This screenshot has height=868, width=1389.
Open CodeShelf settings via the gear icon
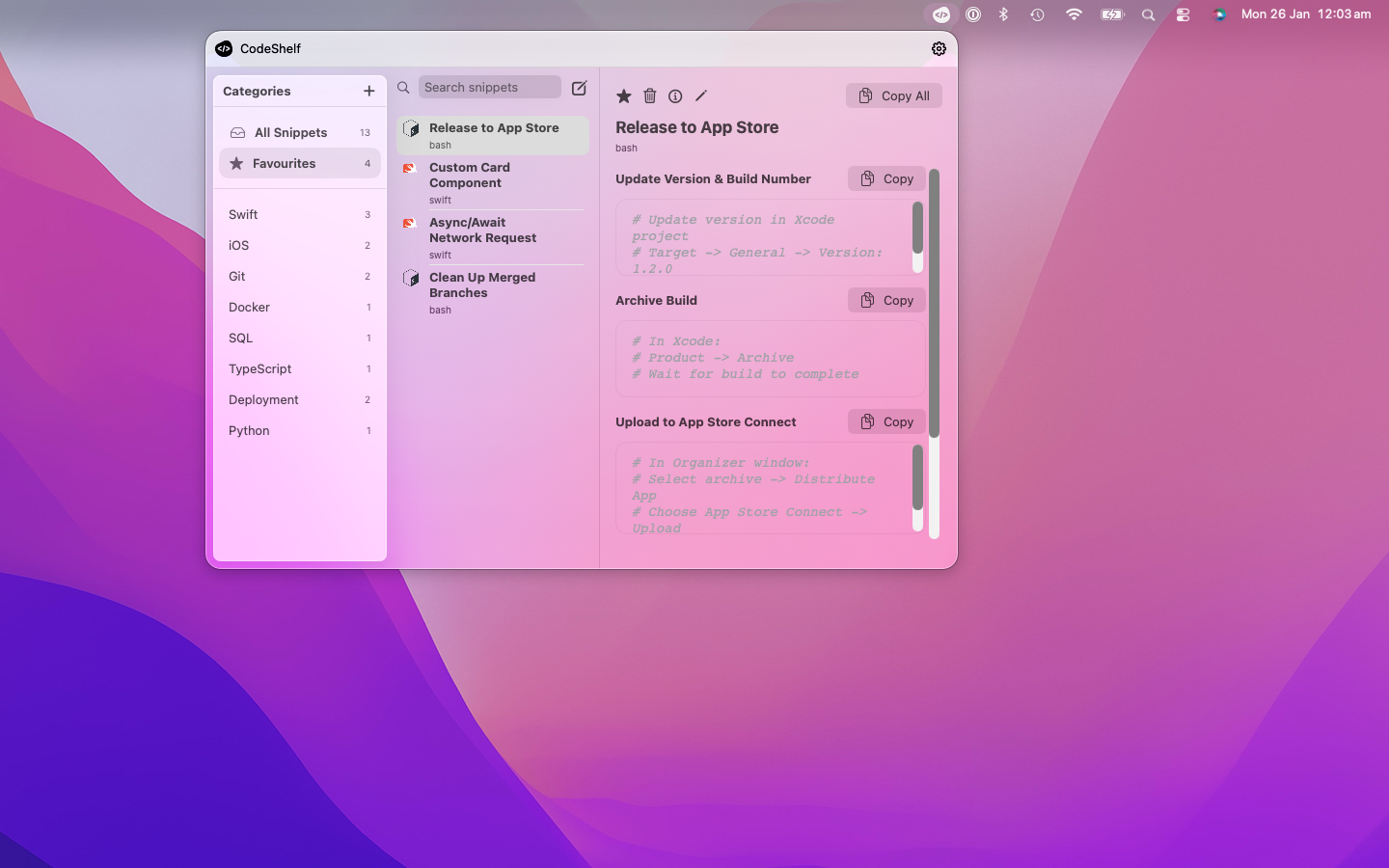(939, 48)
